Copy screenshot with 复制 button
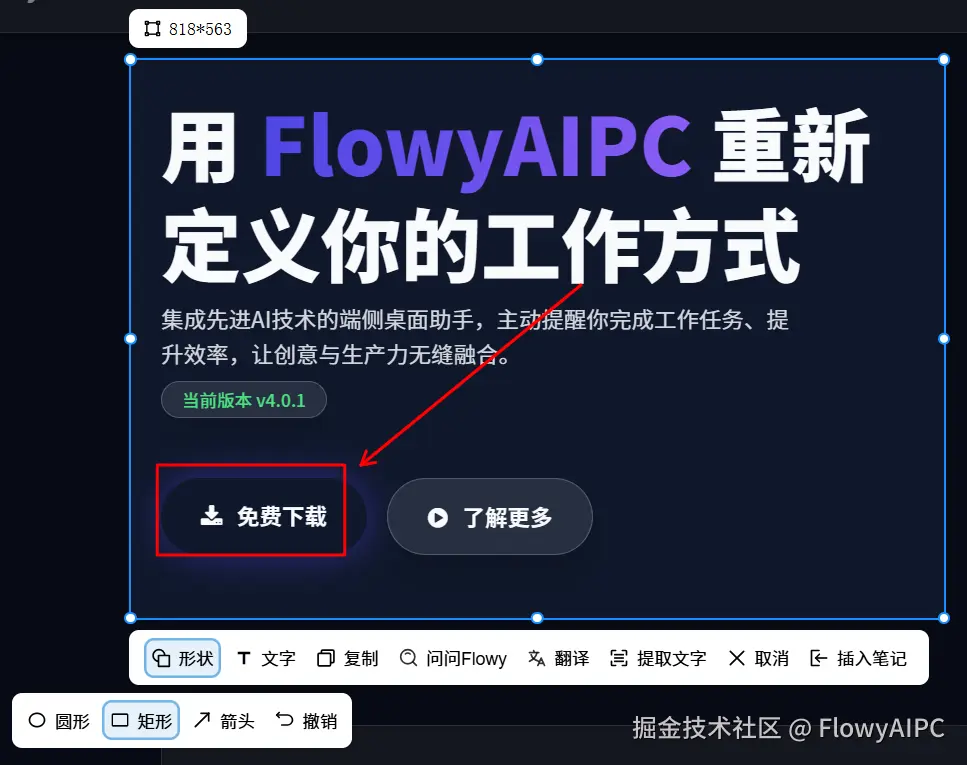Screen dimensions: 967x765 (x=347, y=658)
